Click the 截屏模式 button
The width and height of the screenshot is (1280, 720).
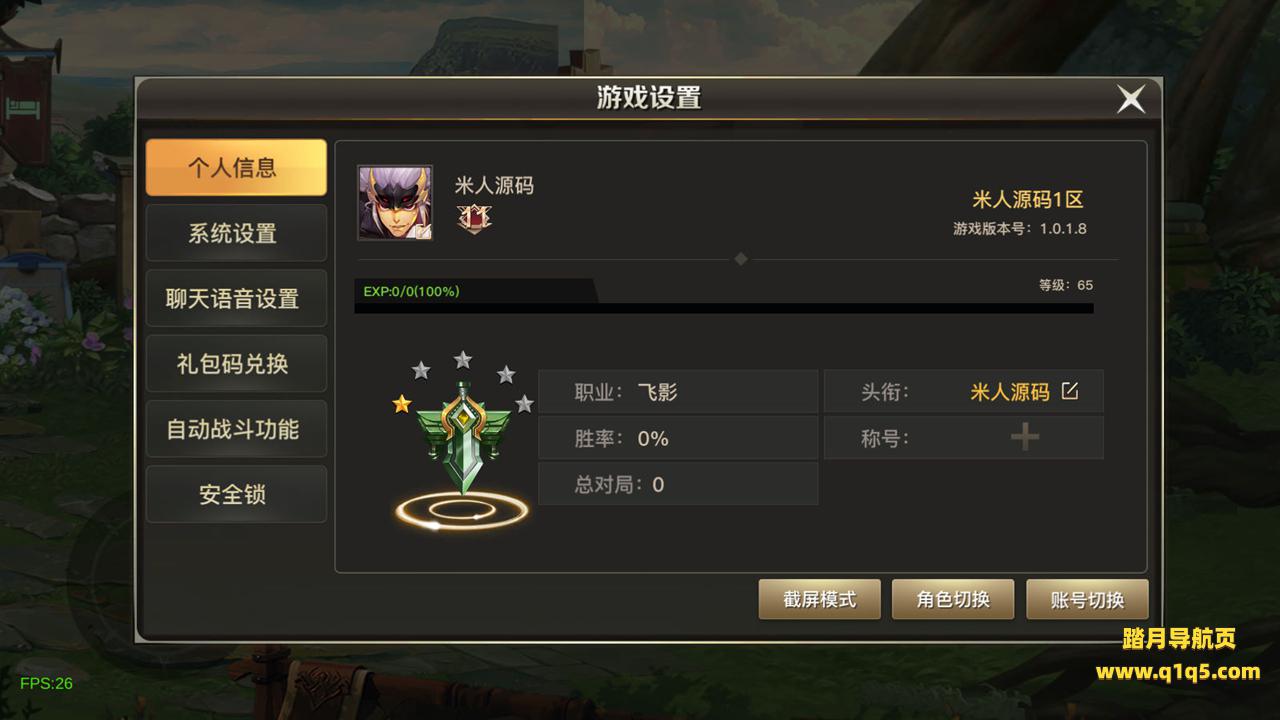820,599
